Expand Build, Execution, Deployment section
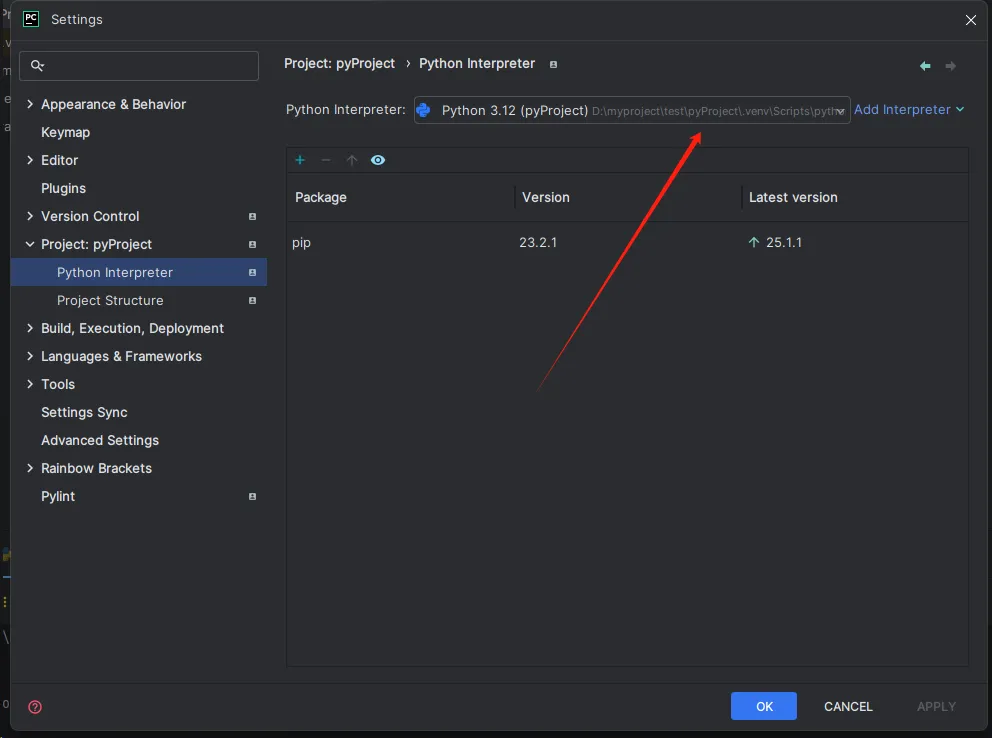The height and width of the screenshot is (738, 992). point(30,328)
